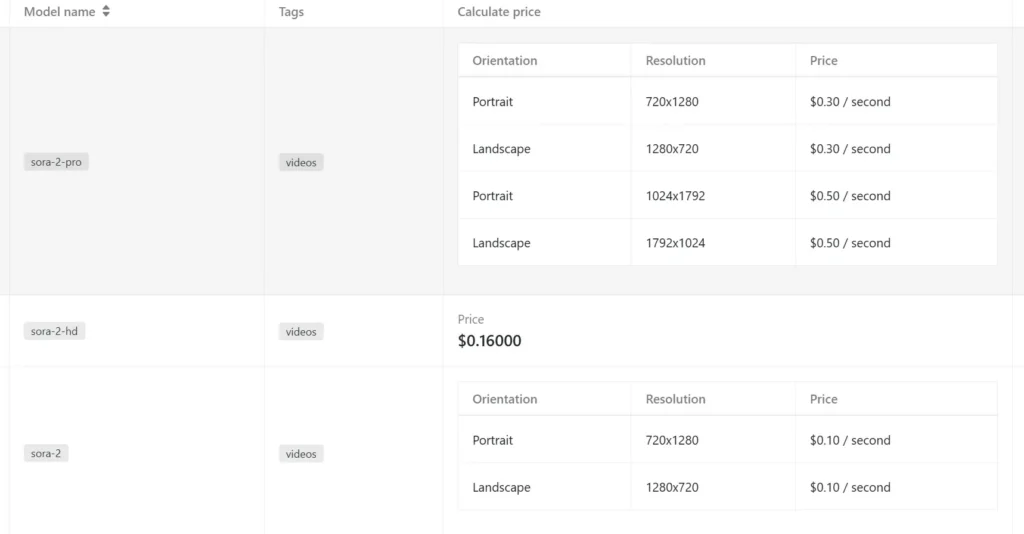This screenshot has width=1024, height=534.
Task: Click Landscape cell in sora-2 price table
Action: coord(502,488)
